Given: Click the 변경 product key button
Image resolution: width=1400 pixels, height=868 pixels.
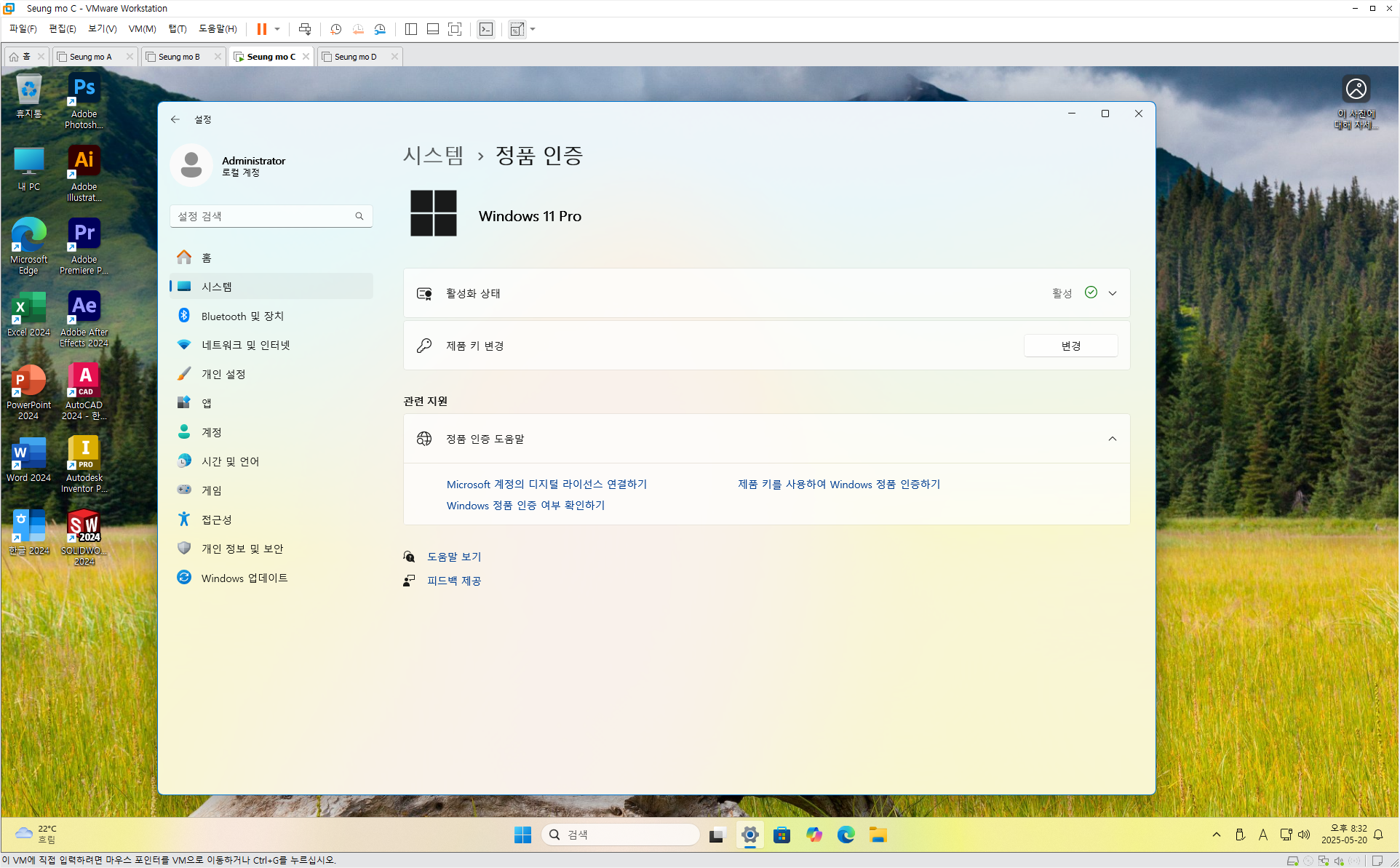Looking at the screenshot, I should (1070, 346).
